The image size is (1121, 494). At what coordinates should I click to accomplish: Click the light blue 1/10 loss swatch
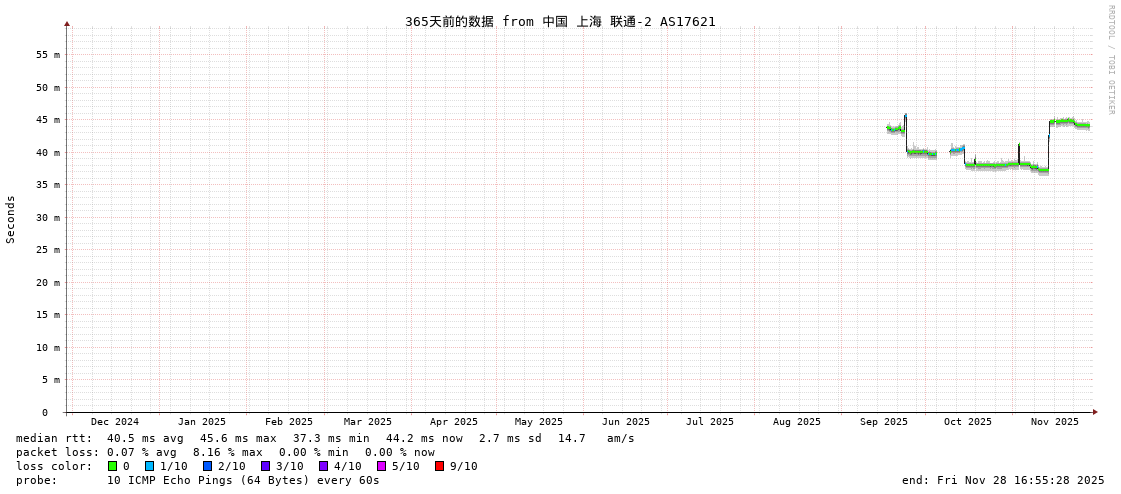(x=149, y=466)
